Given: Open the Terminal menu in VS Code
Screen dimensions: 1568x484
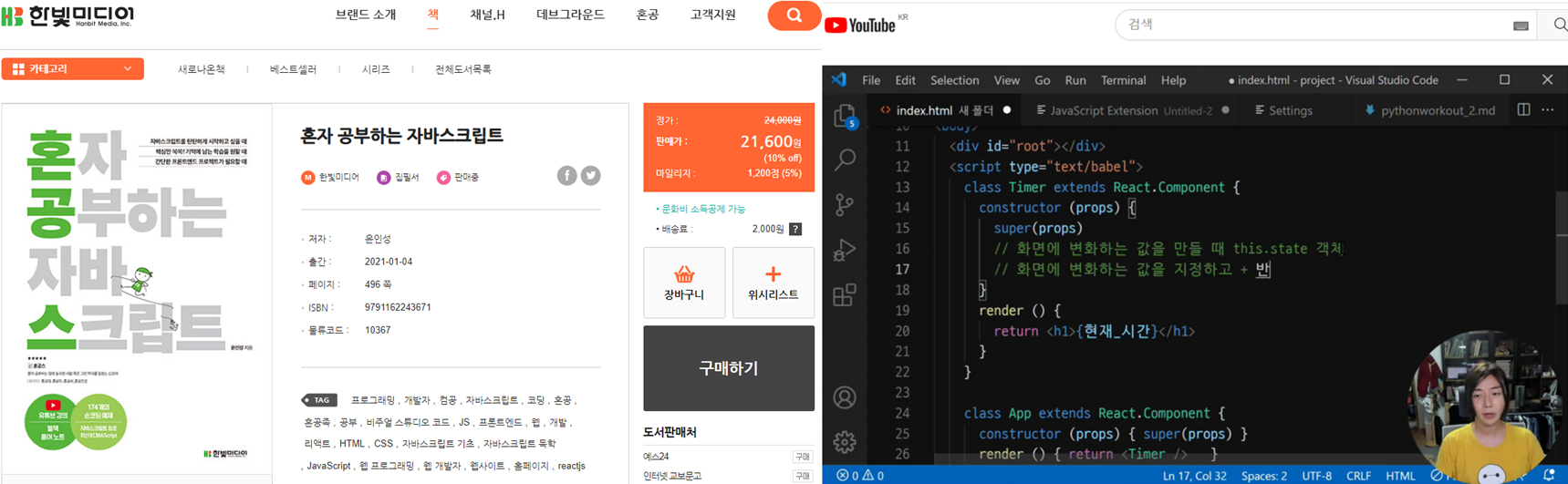Looking at the screenshot, I should (x=1123, y=80).
